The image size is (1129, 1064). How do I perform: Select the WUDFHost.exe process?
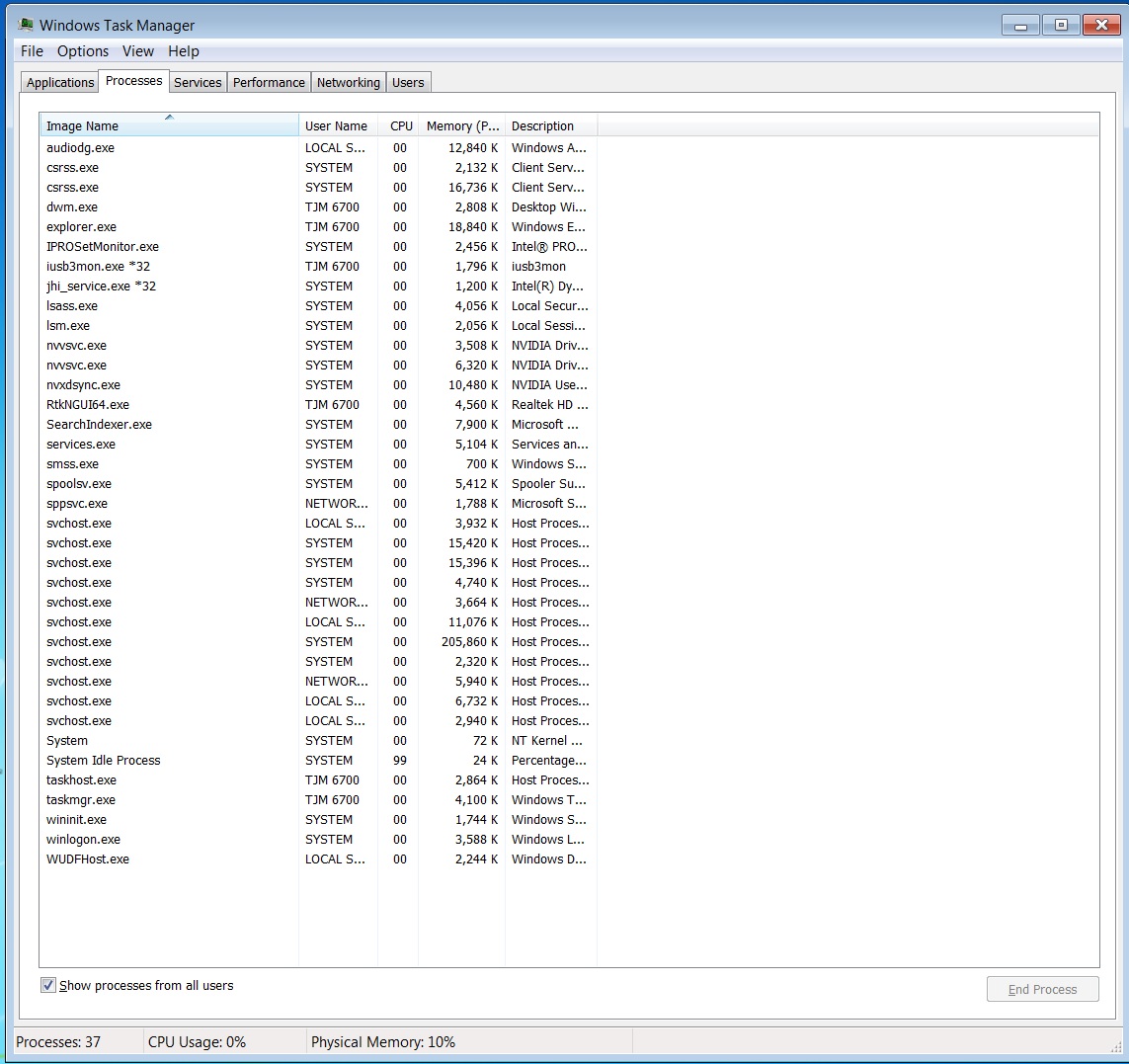coord(318,859)
